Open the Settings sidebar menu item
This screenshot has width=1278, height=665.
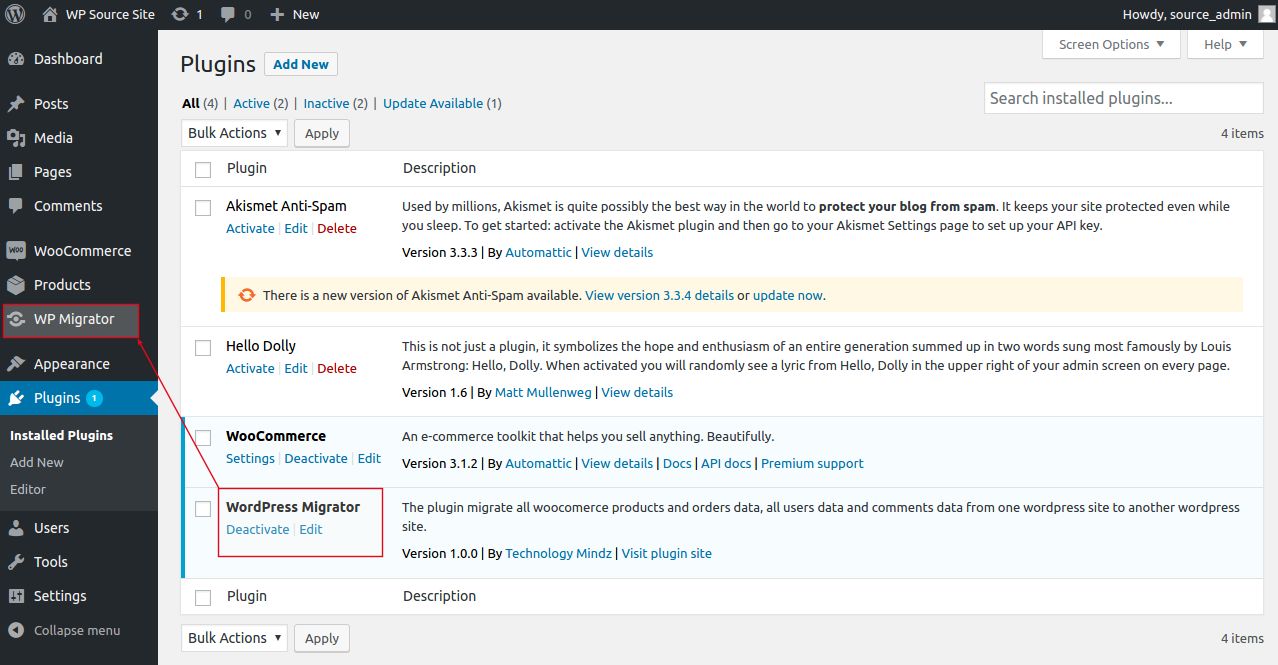coord(60,596)
